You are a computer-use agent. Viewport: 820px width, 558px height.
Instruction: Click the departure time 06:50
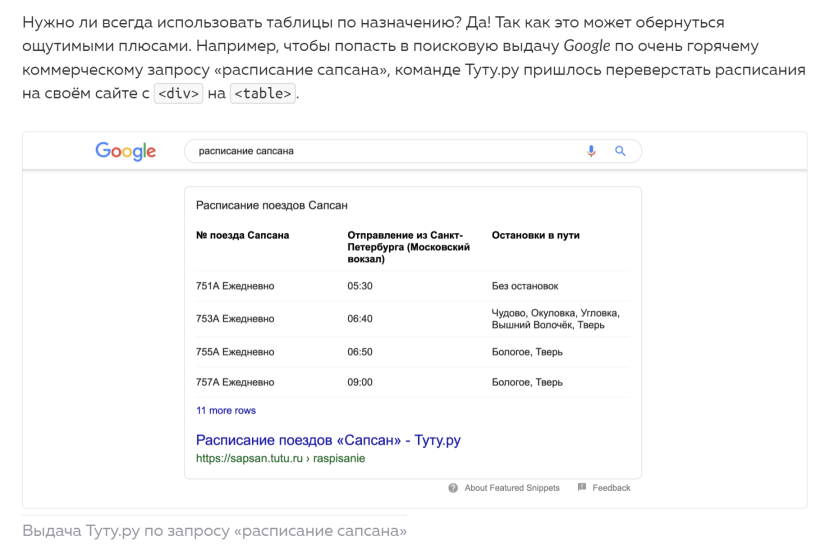coord(360,352)
